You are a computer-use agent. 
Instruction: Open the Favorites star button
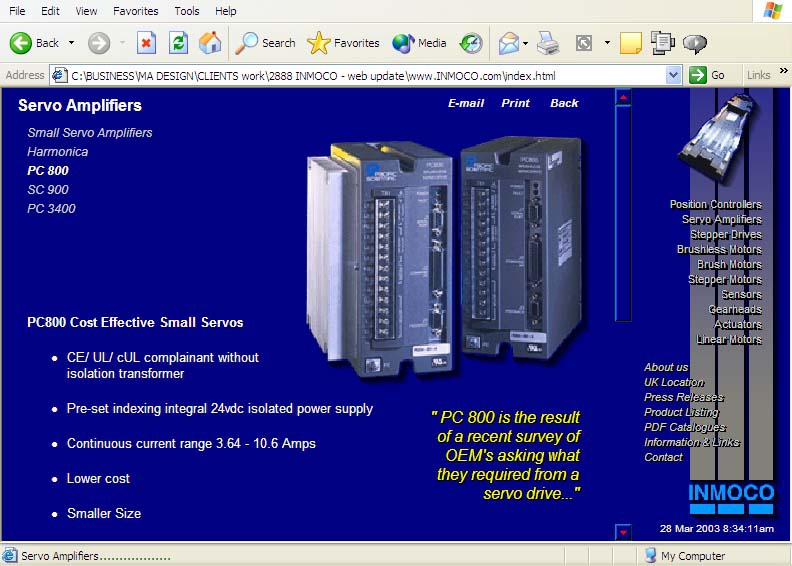343,43
